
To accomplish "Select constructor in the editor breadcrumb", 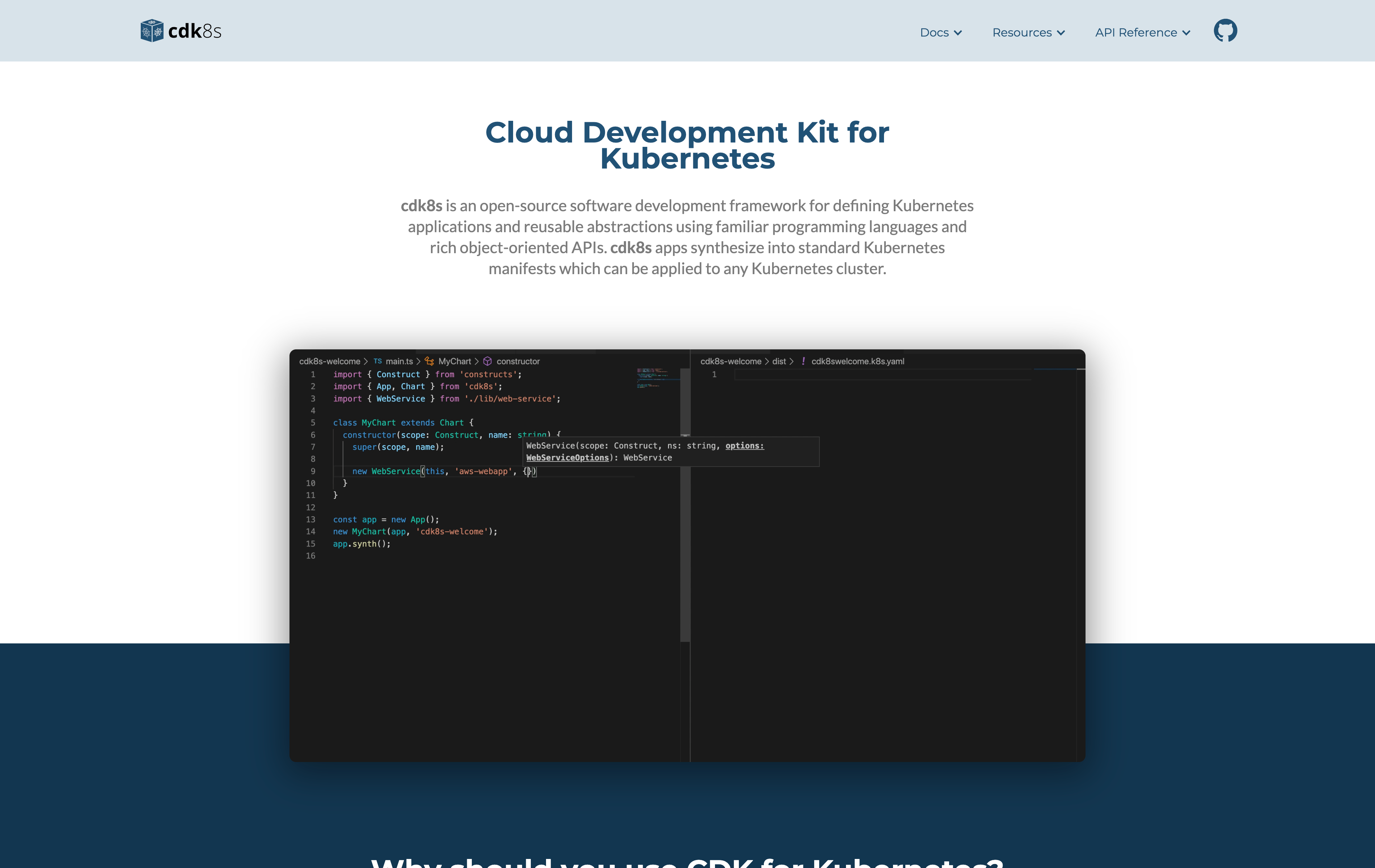I will [x=518, y=361].
